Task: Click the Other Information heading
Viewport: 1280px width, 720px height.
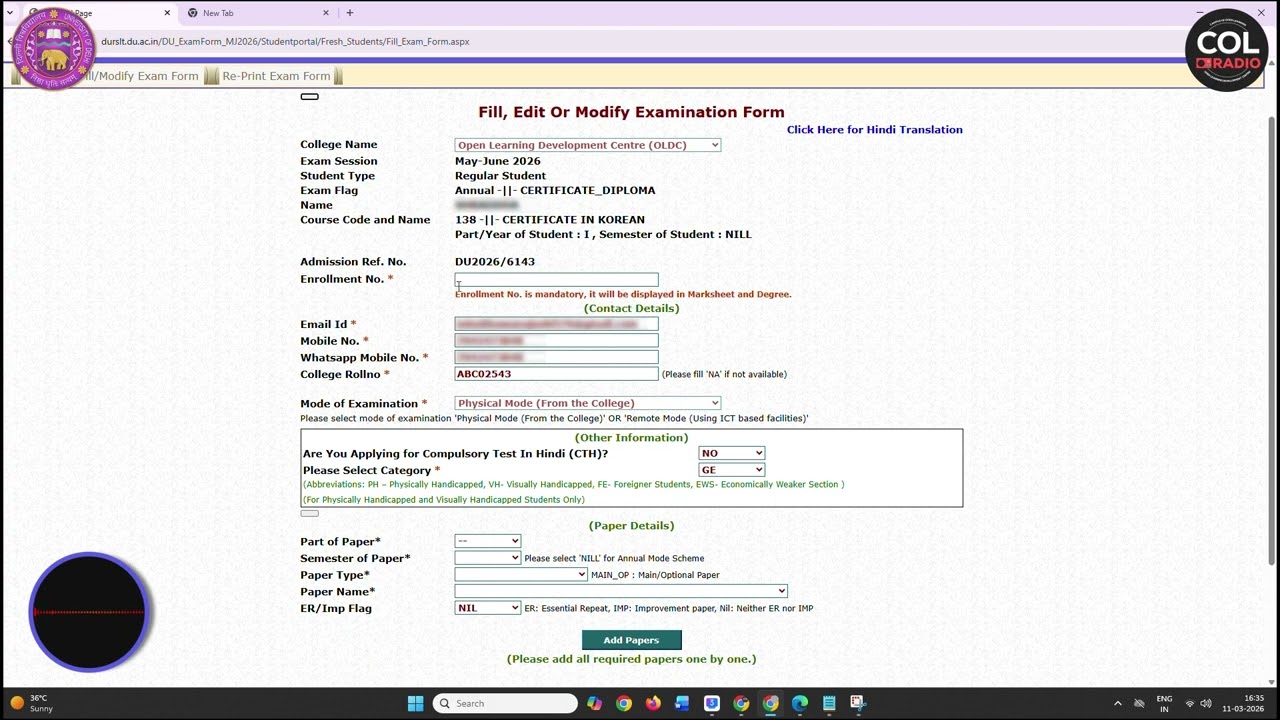Action: [631, 437]
